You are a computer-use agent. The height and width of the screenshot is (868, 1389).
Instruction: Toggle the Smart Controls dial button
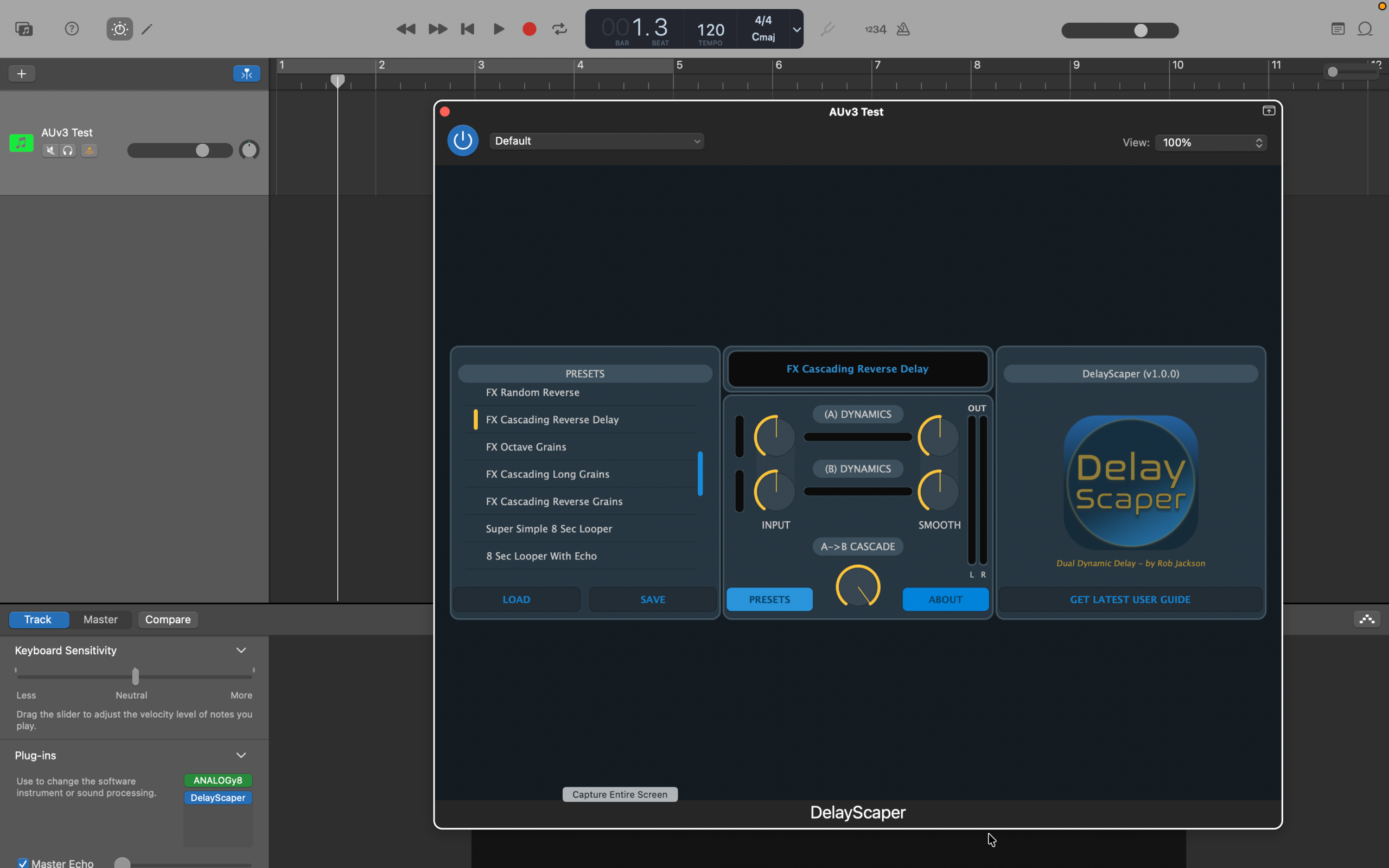click(x=119, y=29)
